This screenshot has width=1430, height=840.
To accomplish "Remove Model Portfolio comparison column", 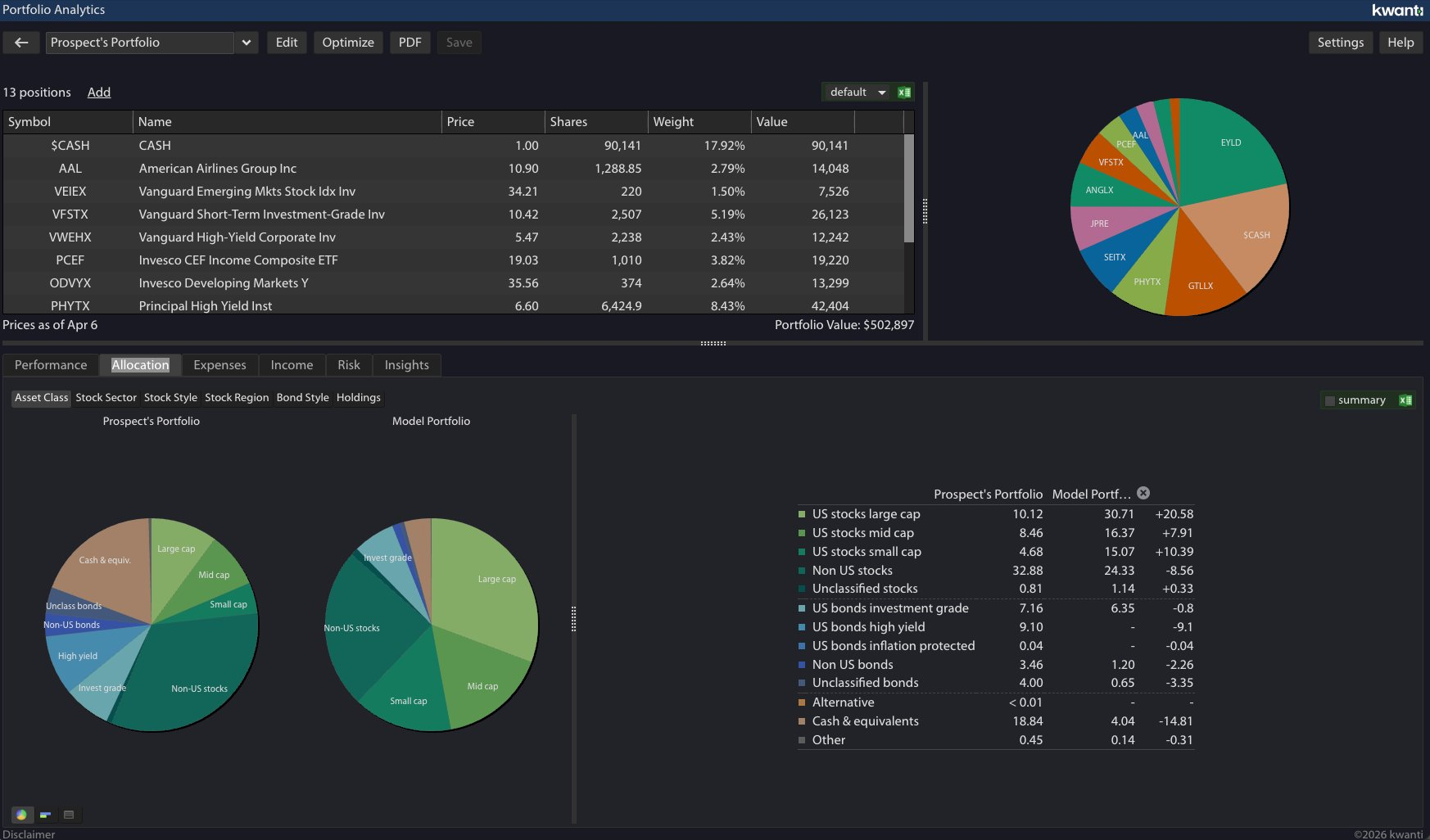I will tap(1143, 493).
